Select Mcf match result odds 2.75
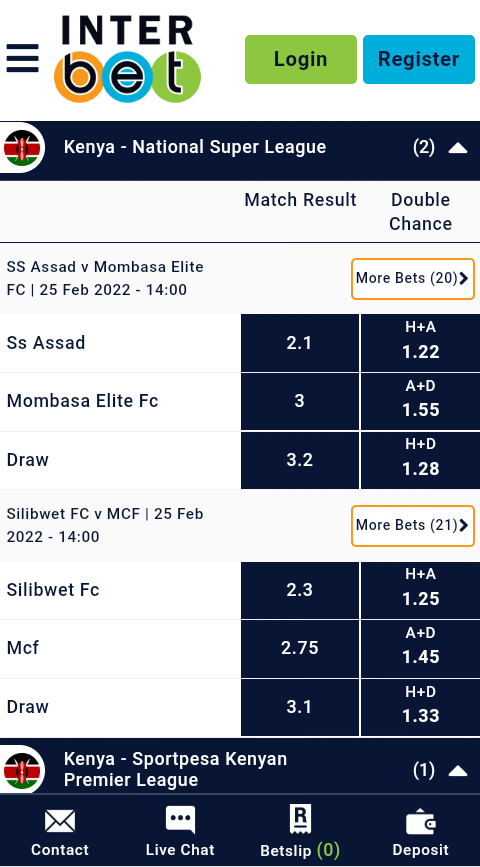 (300, 648)
